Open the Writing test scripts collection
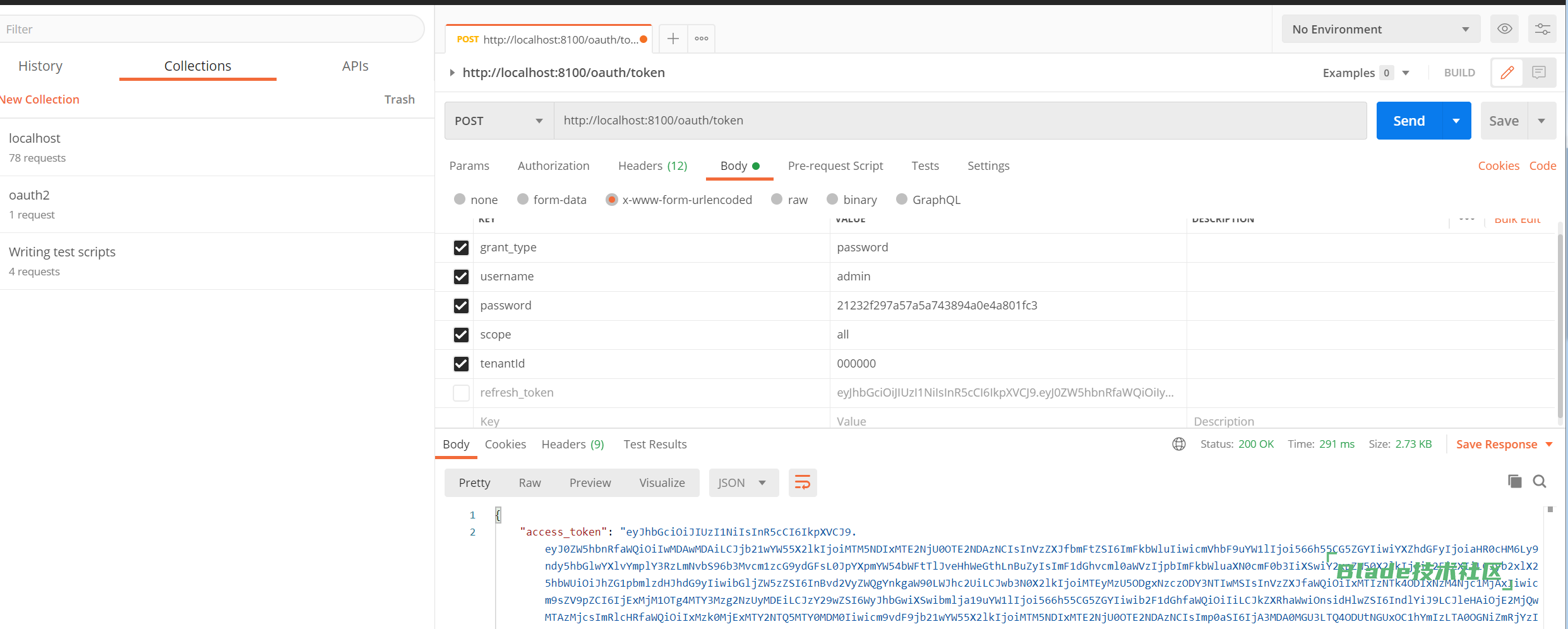Viewport: 1568px width, 629px height. point(217,261)
